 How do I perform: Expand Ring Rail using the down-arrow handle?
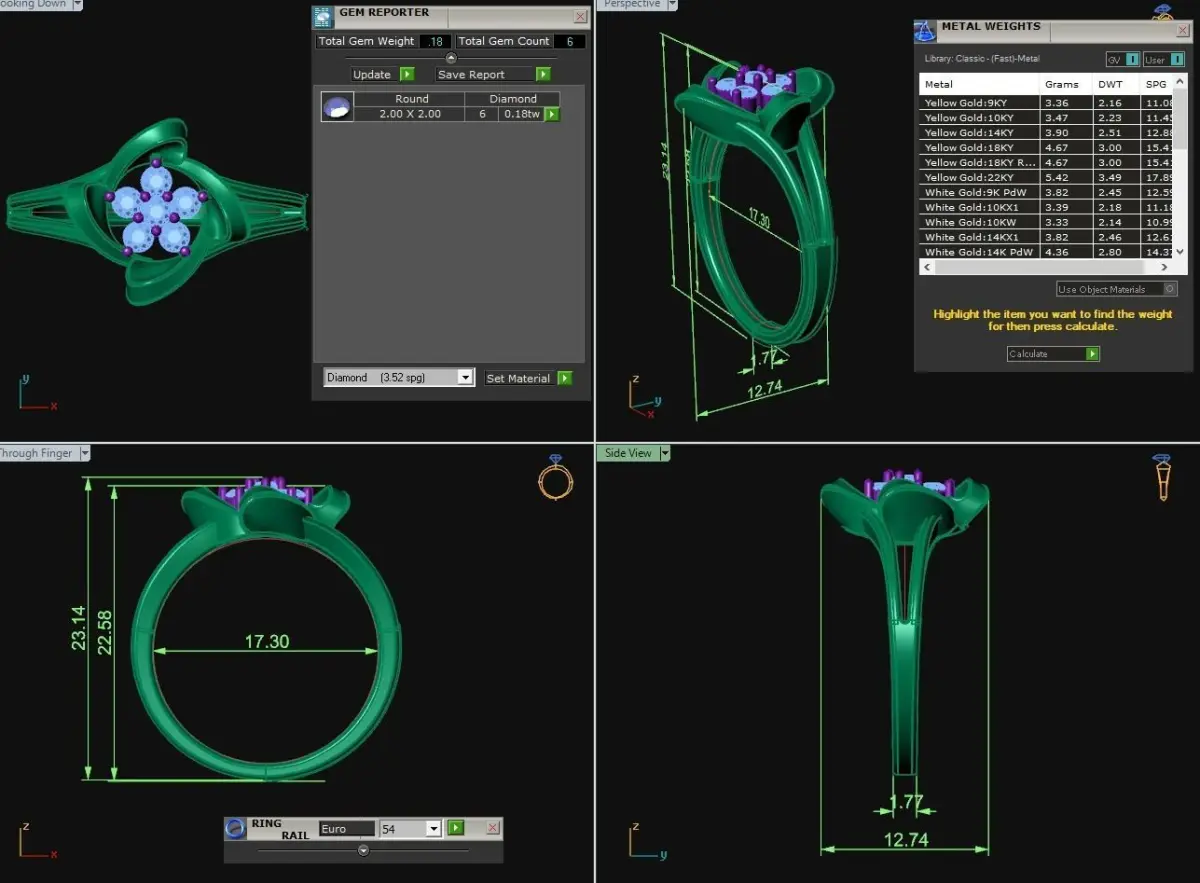pos(363,850)
